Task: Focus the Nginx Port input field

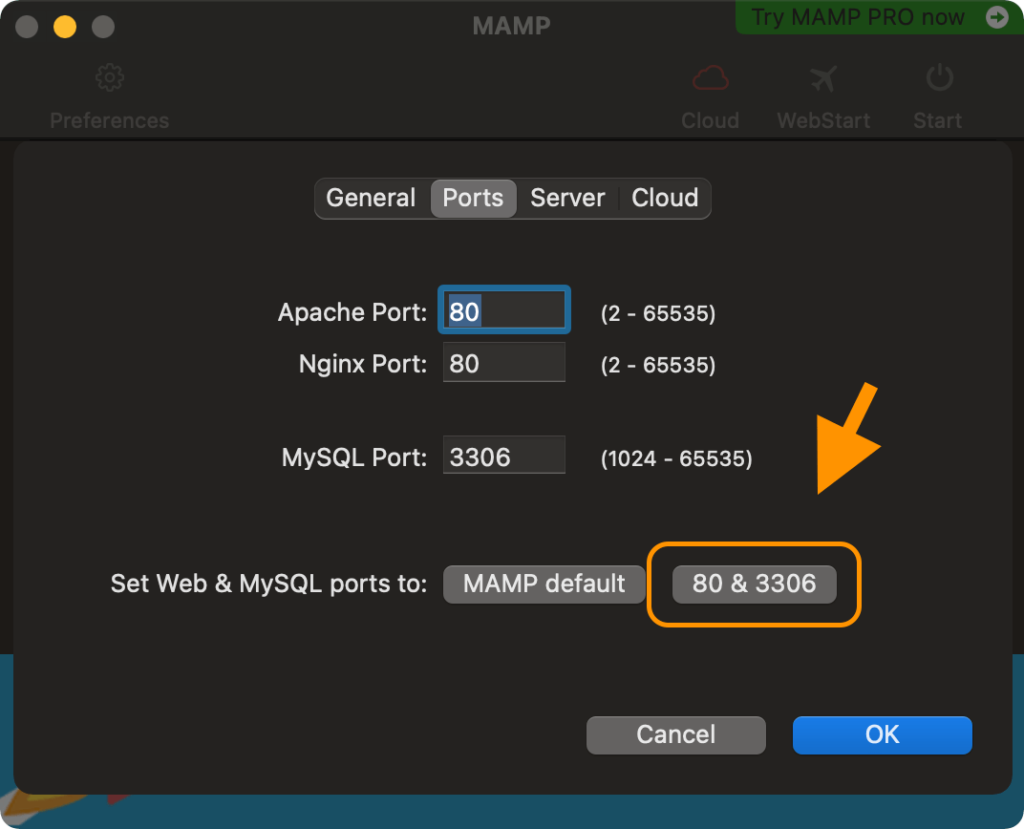Action: [504, 363]
